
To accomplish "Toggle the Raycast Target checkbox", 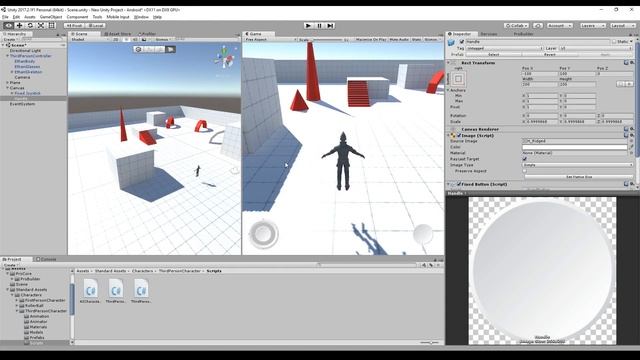I will coord(524,159).
